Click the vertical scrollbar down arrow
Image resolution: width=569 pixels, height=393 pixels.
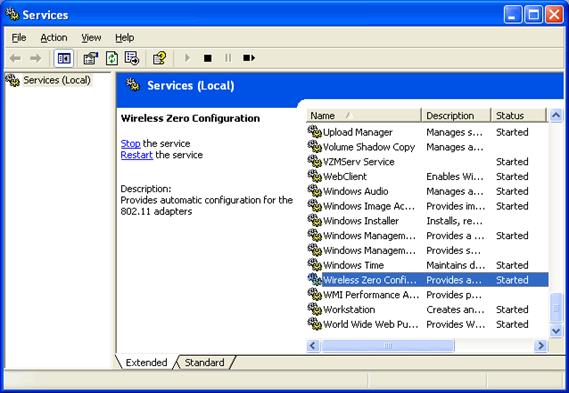(556, 331)
